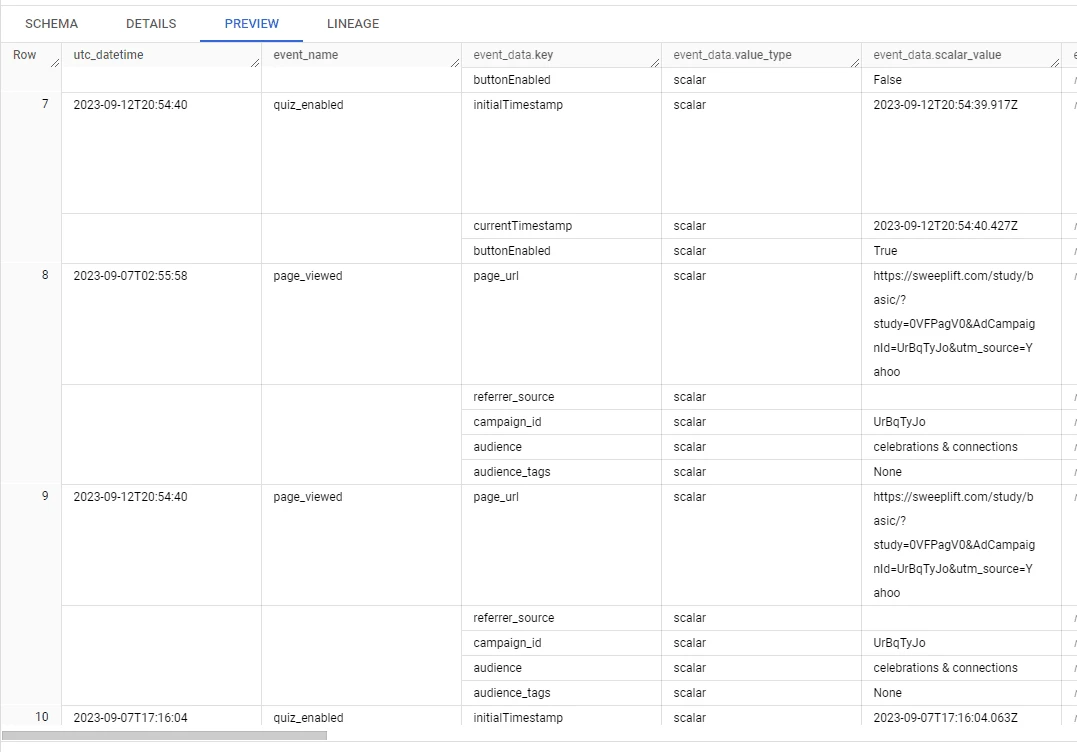Click campaign_id key in row 8
1077x752 pixels.
(x=507, y=422)
